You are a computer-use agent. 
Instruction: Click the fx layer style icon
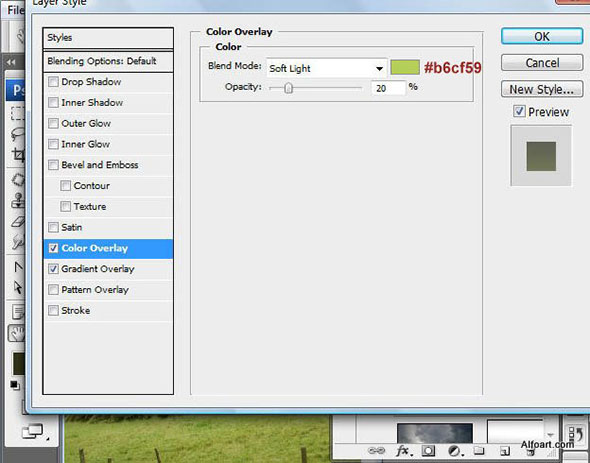(x=404, y=451)
